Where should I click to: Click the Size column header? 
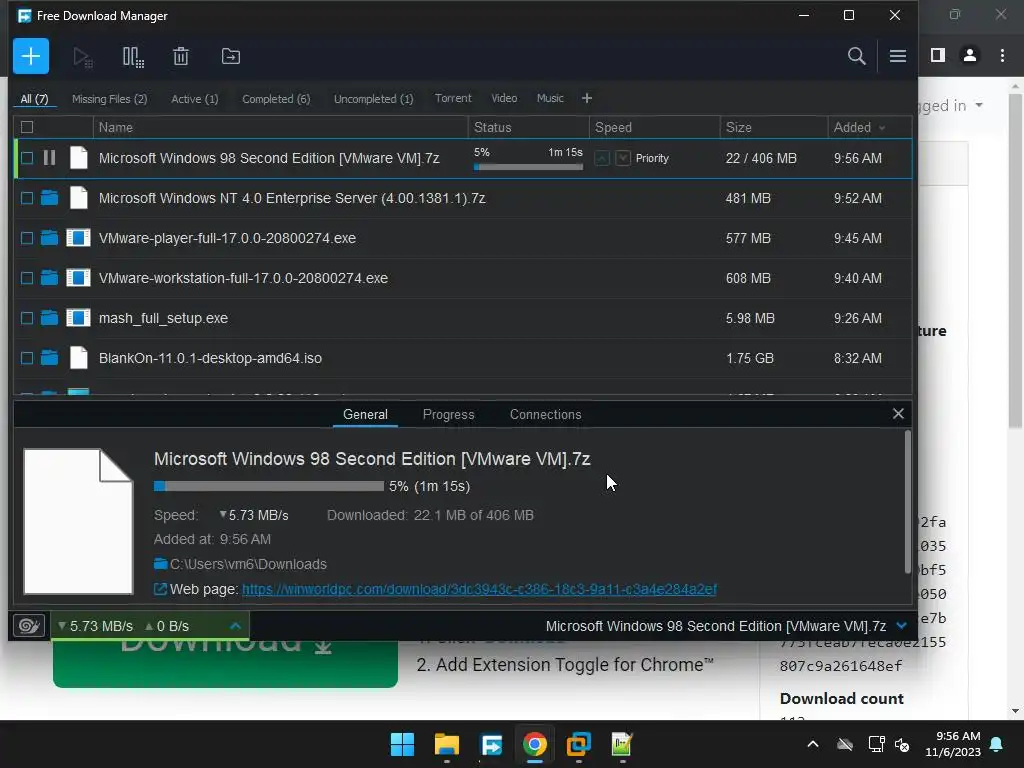[774, 127]
